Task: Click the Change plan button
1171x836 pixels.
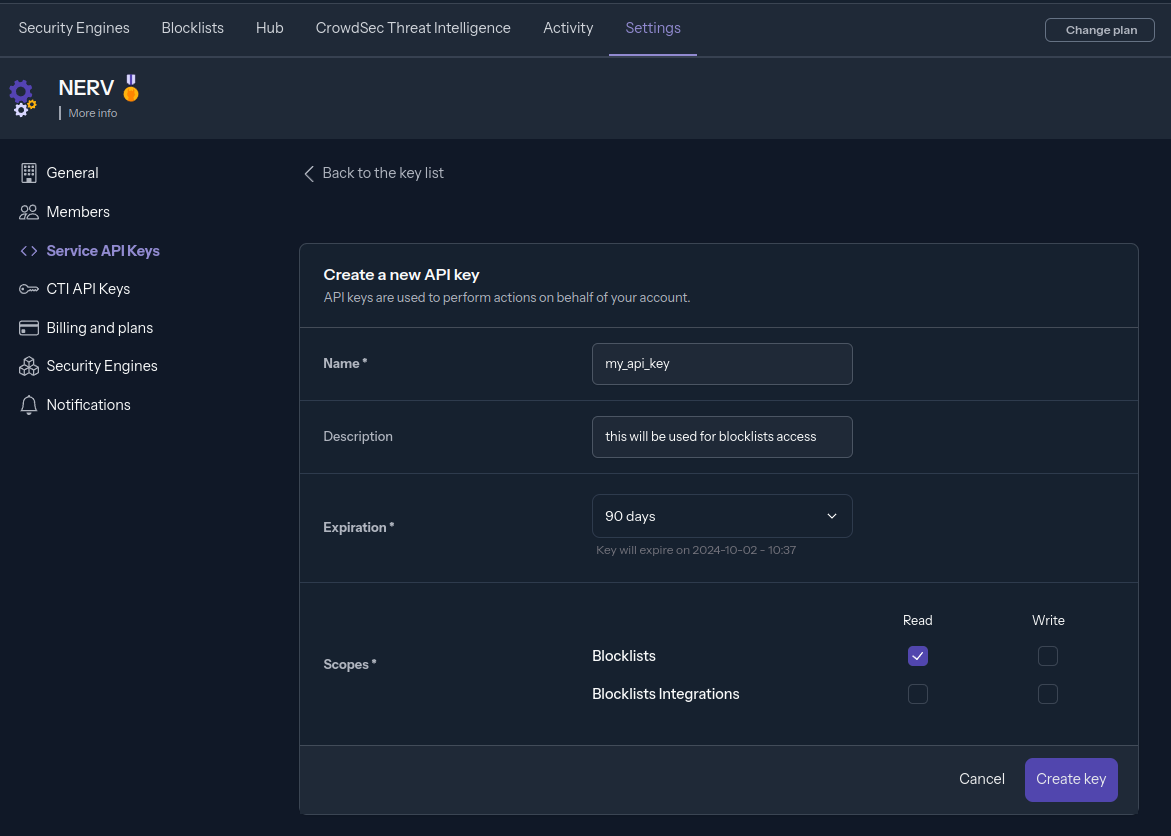Action: (x=1099, y=29)
